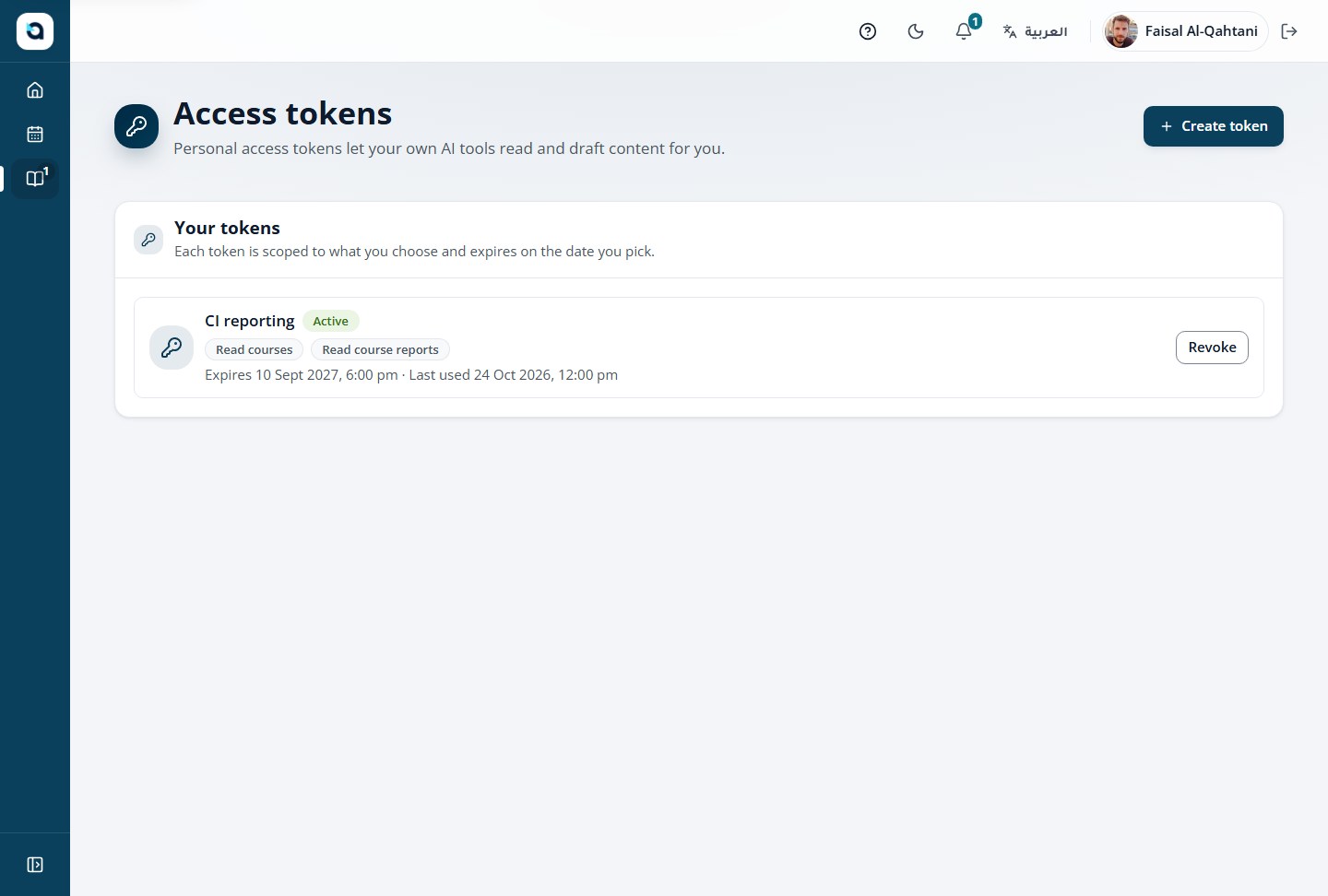Toggle dark mode with moon icon
This screenshot has height=896, width=1328.
coord(916,31)
